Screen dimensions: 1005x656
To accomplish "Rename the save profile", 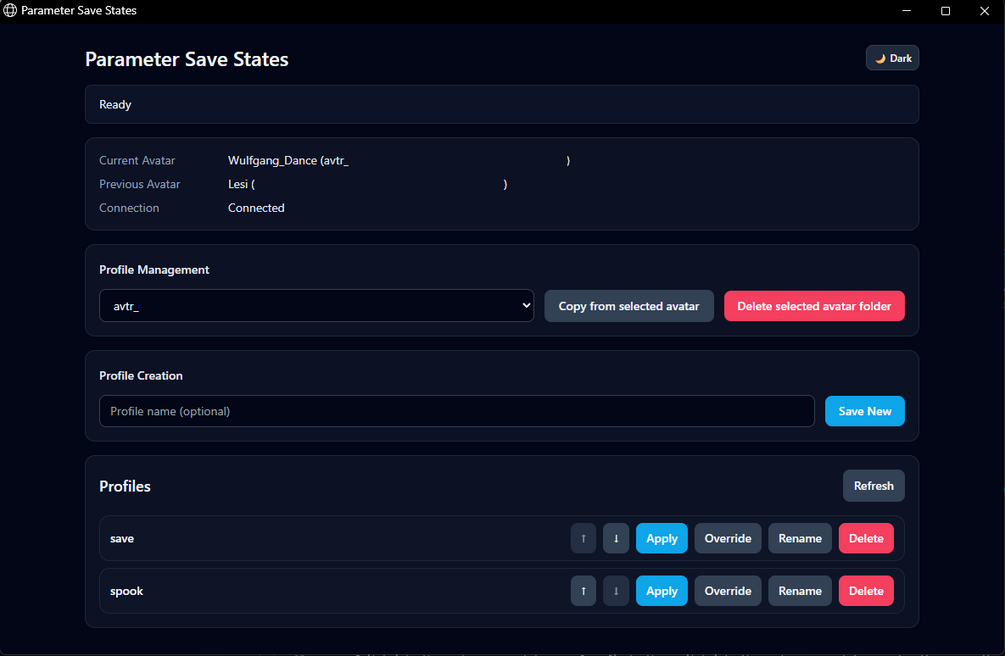I will (800, 538).
